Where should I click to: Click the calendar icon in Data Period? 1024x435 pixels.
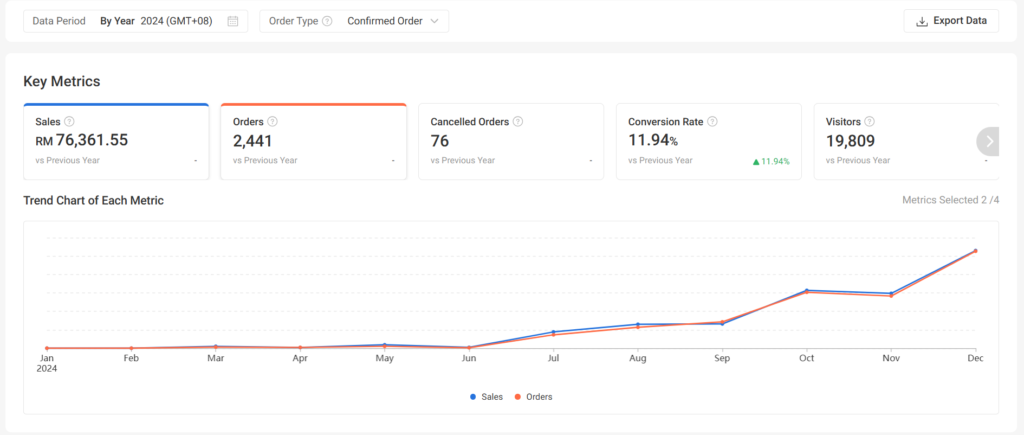tap(233, 21)
